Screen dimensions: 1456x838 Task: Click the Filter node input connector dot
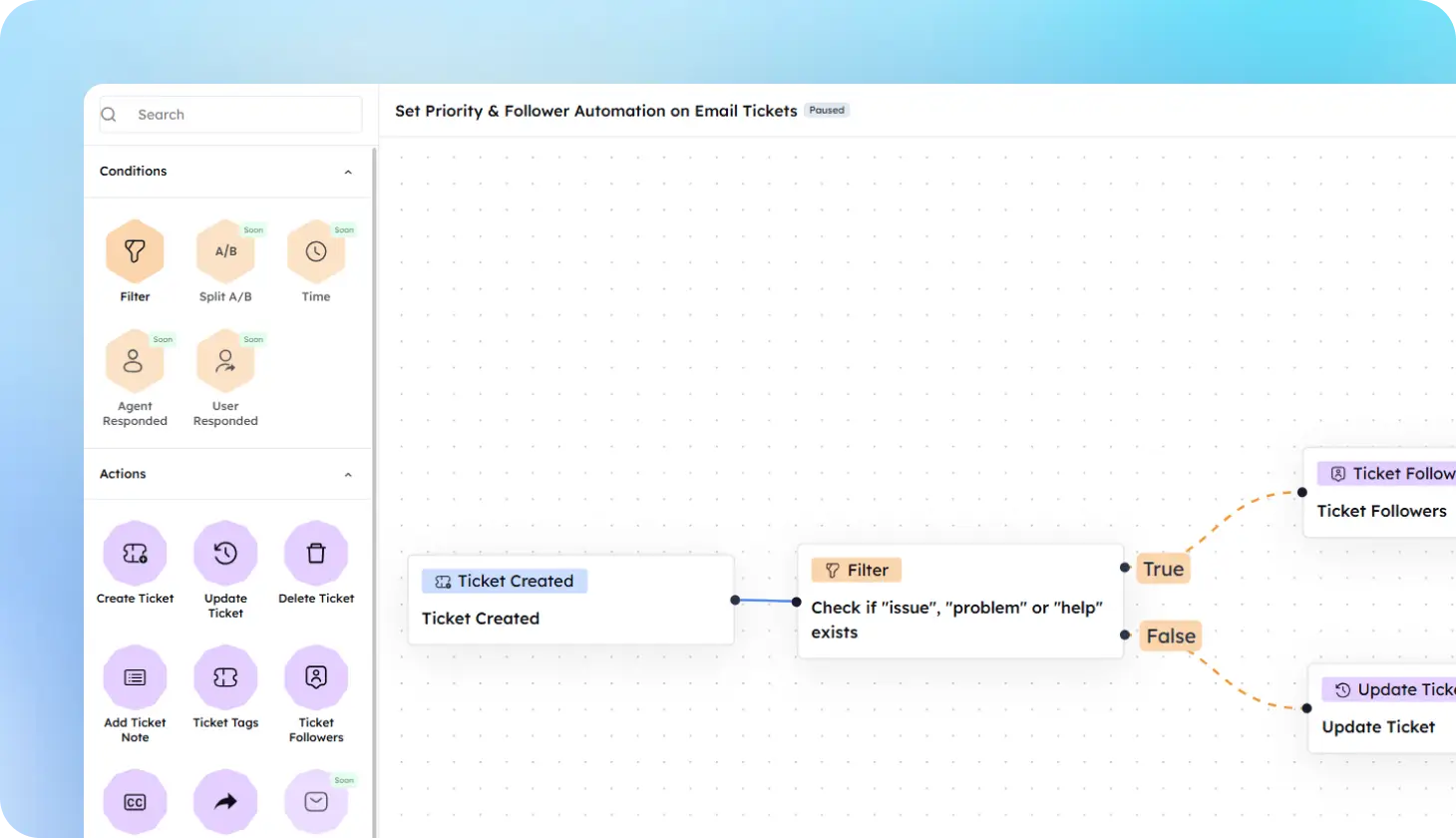click(x=796, y=602)
